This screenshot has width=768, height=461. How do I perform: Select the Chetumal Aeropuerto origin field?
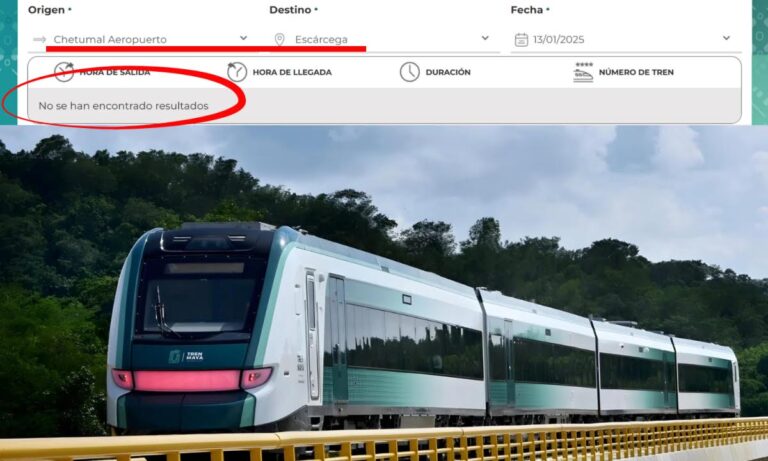[140, 39]
